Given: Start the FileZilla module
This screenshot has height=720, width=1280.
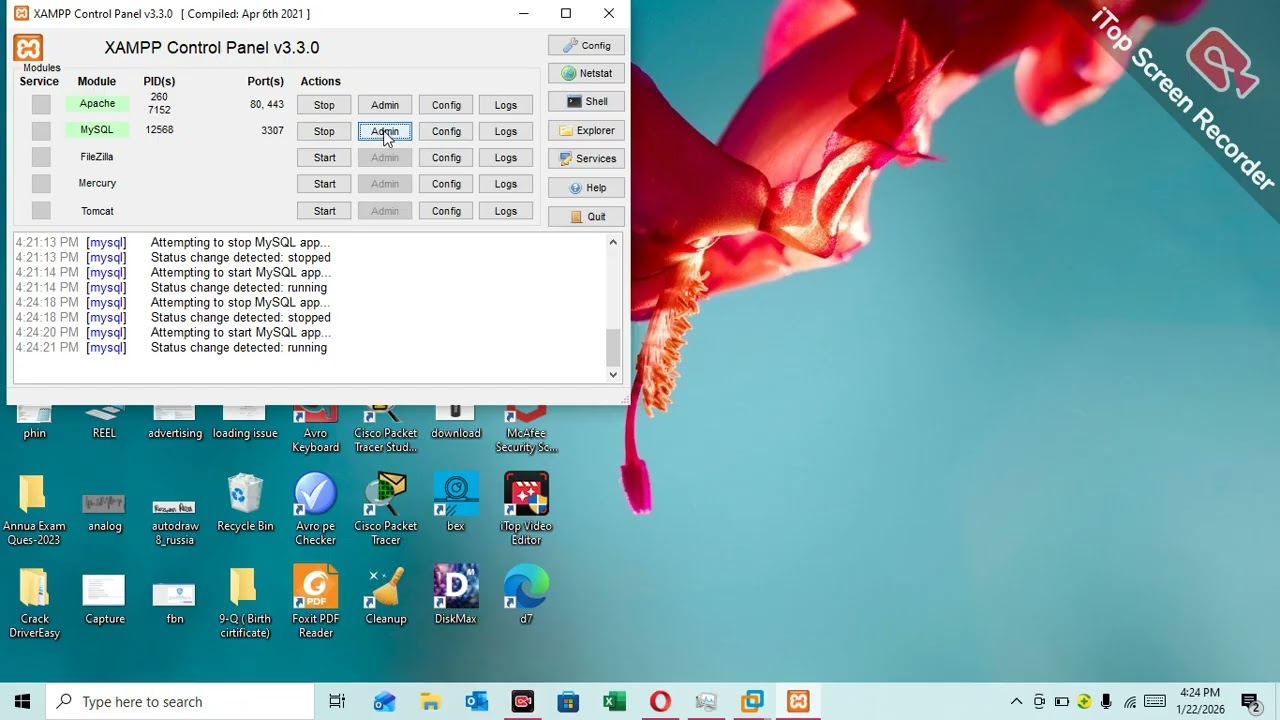Looking at the screenshot, I should click(x=324, y=157).
